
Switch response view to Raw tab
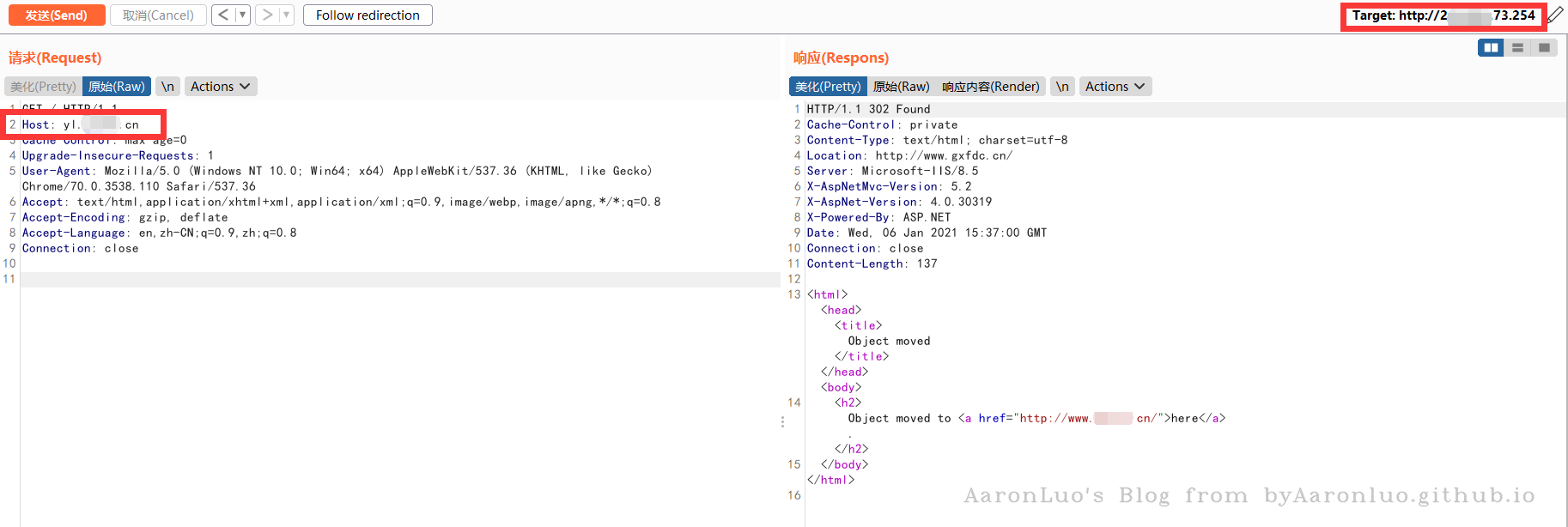point(902,87)
